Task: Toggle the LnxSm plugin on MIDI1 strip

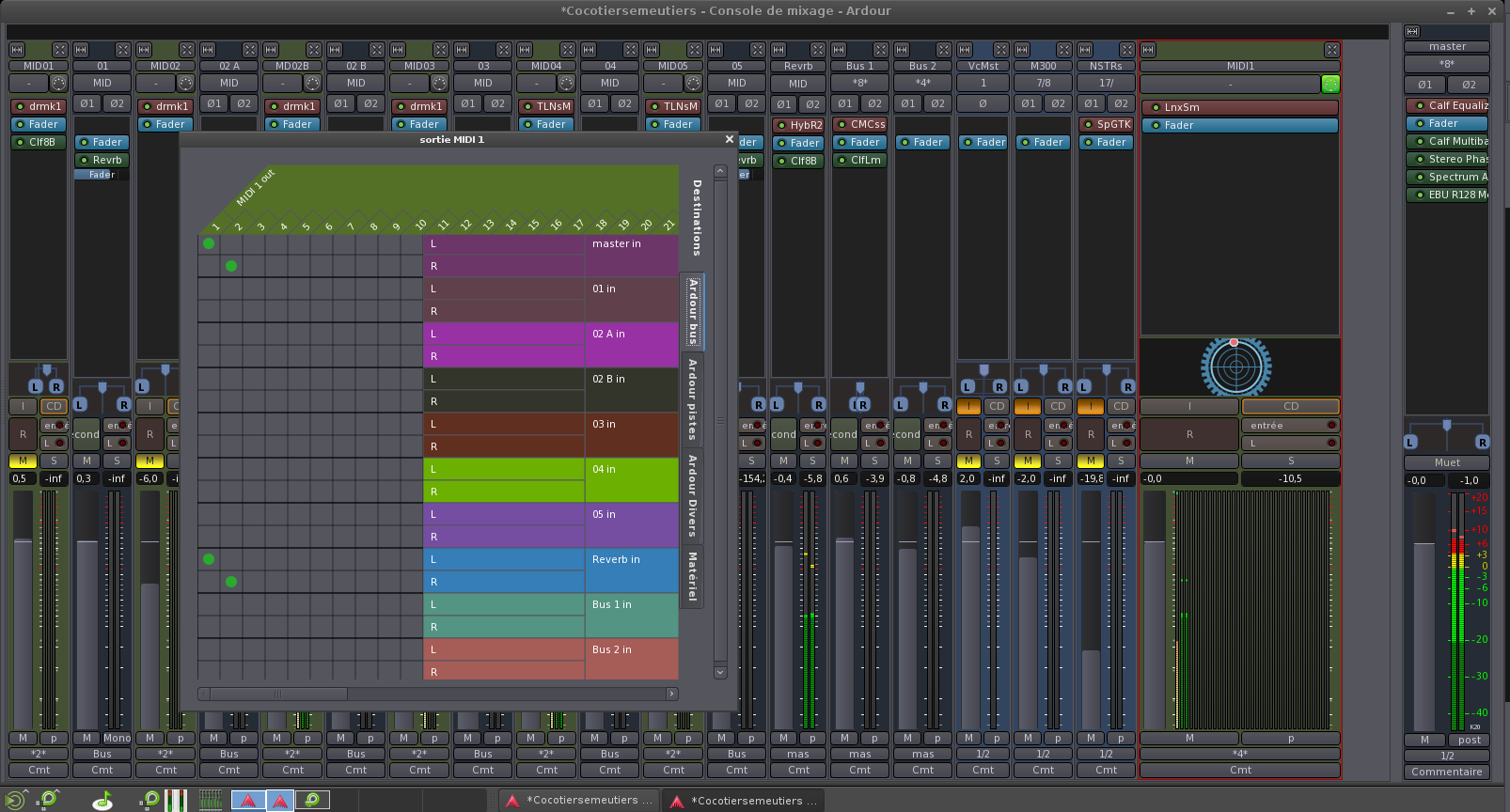Action: pos(1156,107)
